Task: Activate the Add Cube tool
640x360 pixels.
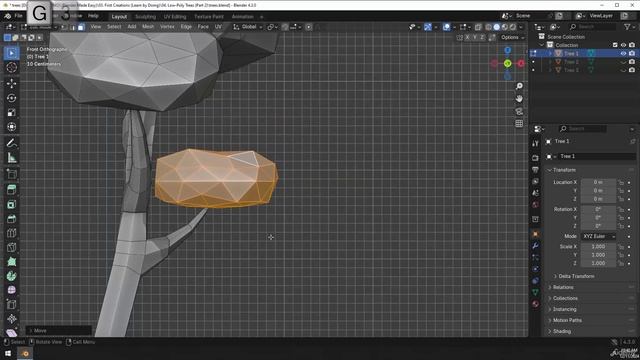Action: (11, 174)
